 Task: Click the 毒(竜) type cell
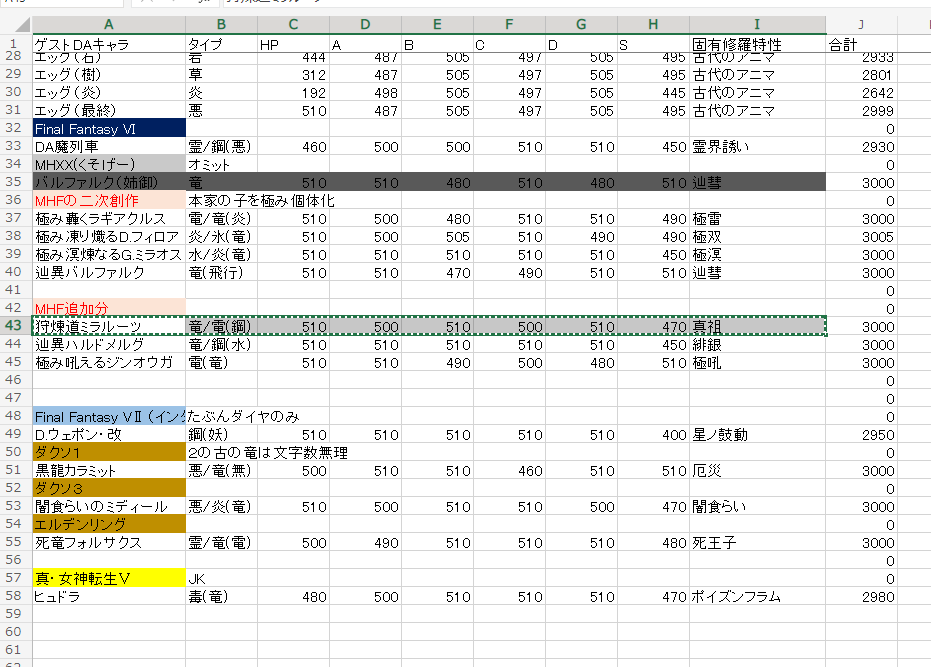click(221, 596)
